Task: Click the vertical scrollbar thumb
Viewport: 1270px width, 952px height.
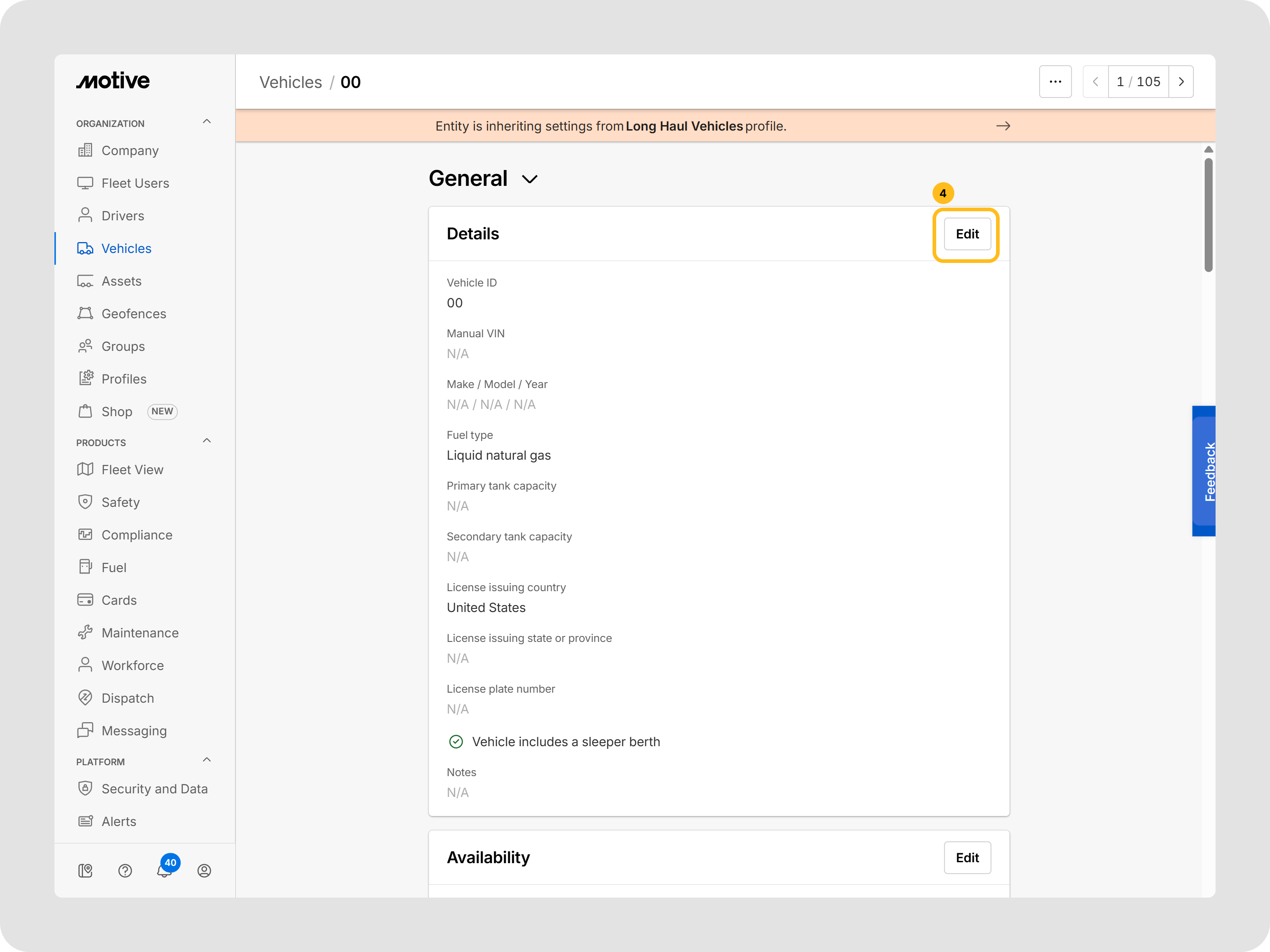Action: tap(1208, 215)
